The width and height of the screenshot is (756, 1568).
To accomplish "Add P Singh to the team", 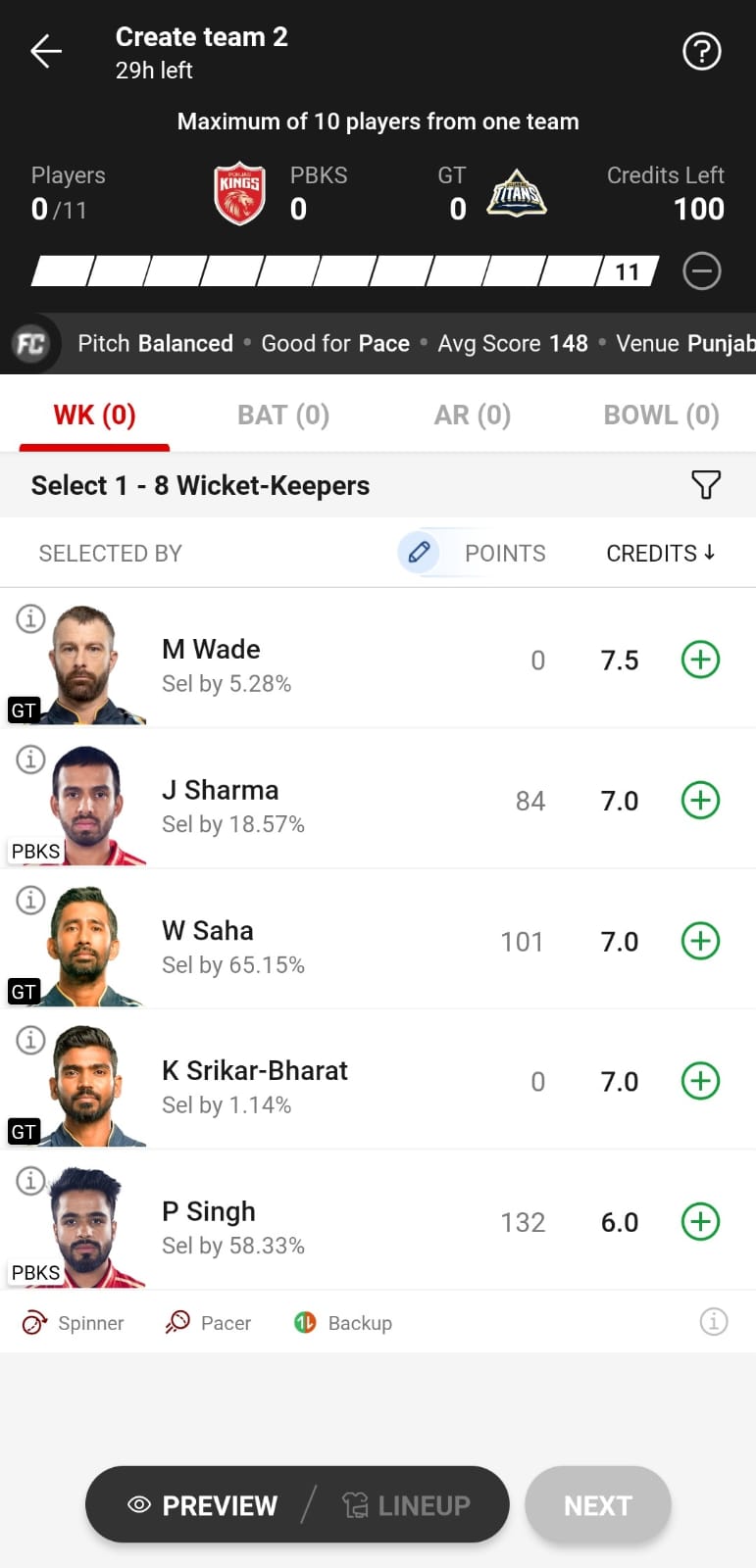I will [700, 1222].
